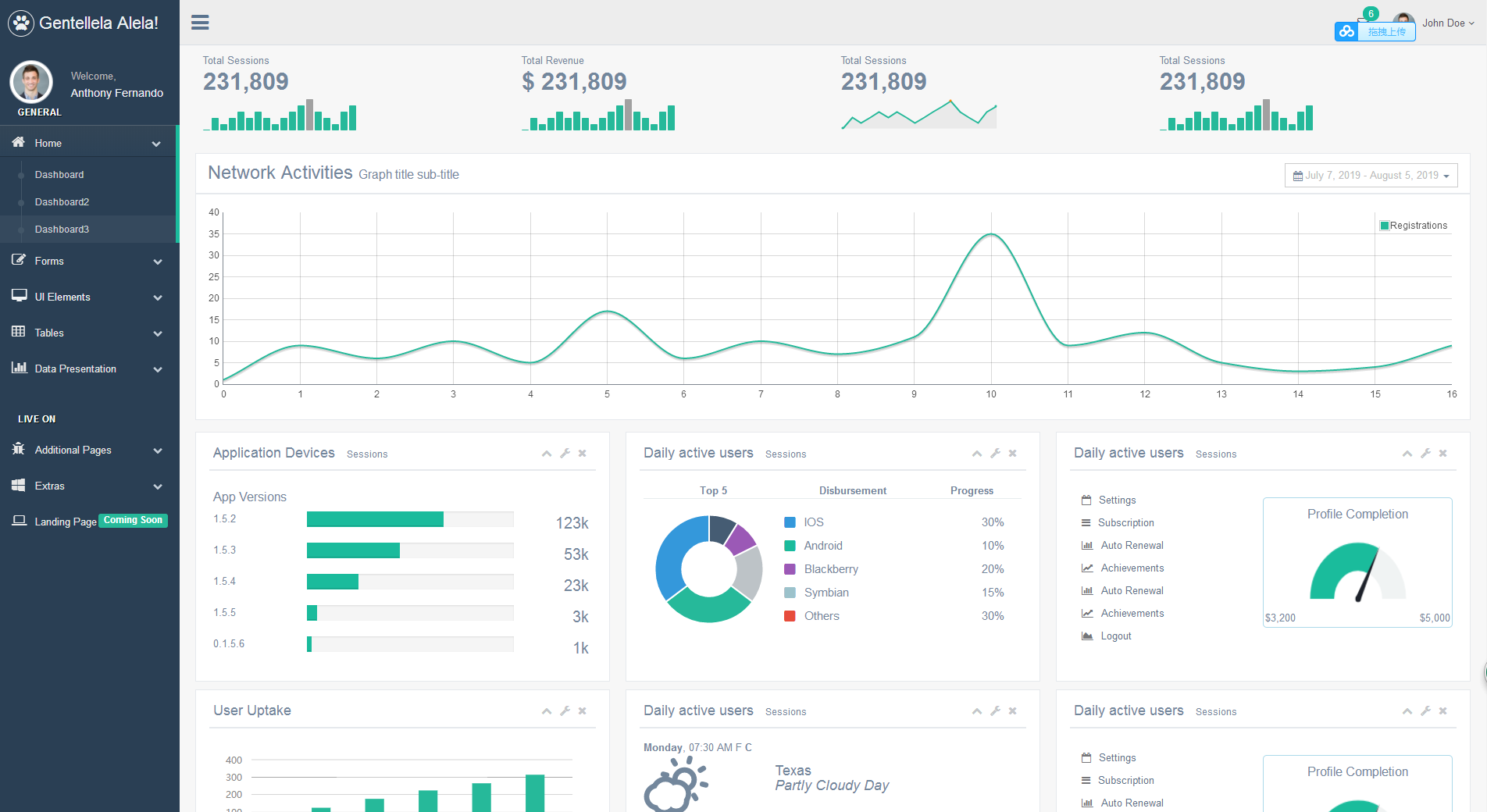Open the July 7 - August 5 date picker
Image resolution: width=1487 pixels, height=812 pixels.
click(1371, 175)
